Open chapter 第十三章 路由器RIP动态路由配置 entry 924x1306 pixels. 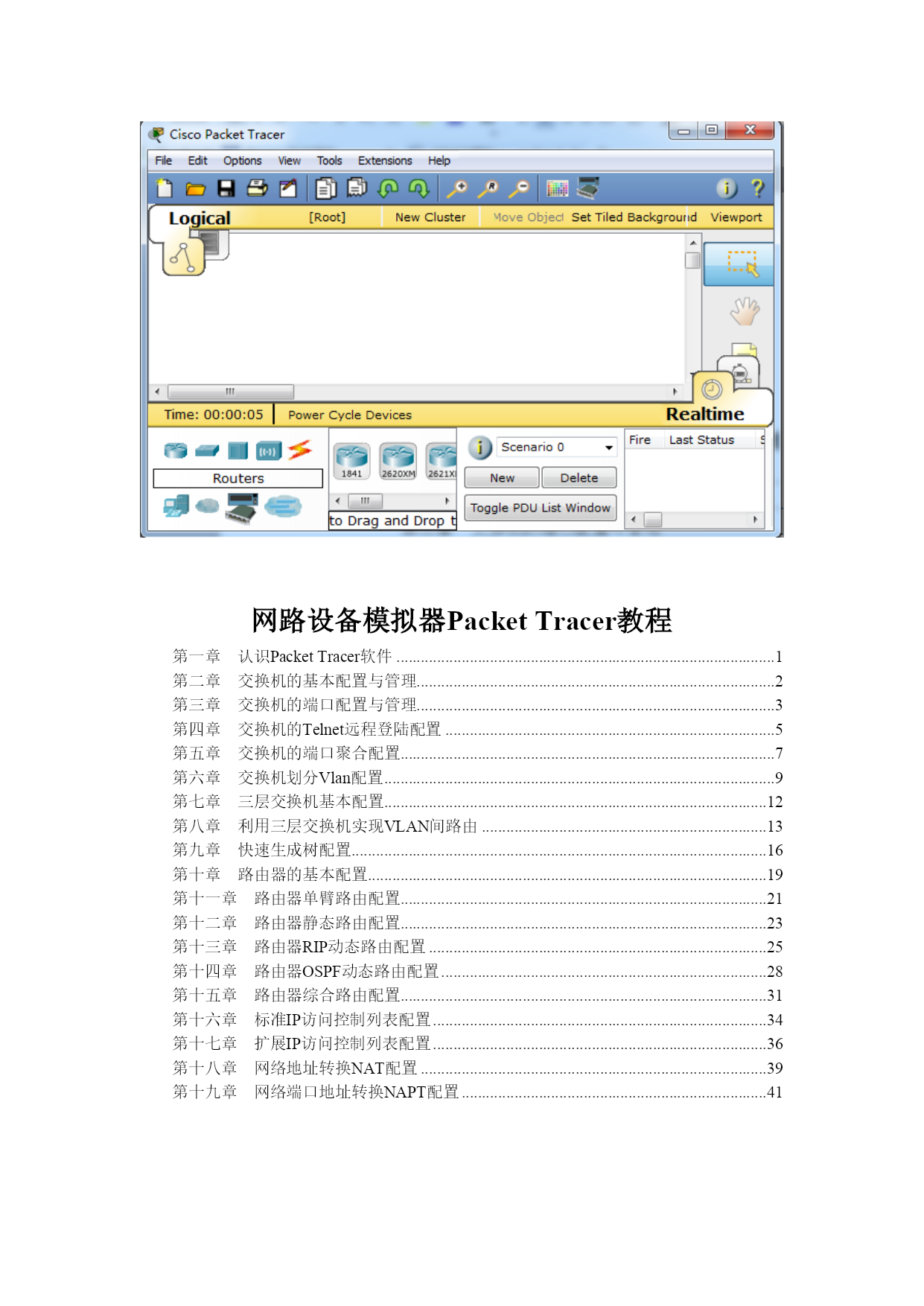[477, 947]
